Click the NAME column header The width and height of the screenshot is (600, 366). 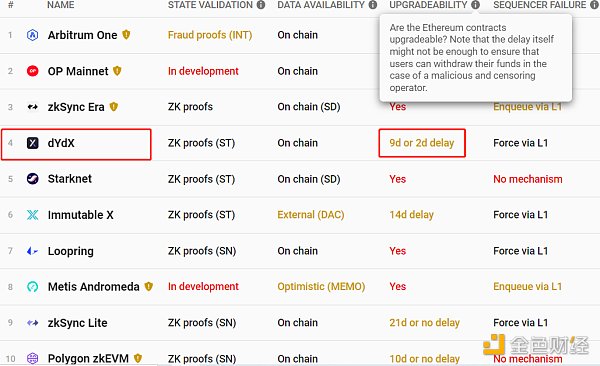coord(61,5)
